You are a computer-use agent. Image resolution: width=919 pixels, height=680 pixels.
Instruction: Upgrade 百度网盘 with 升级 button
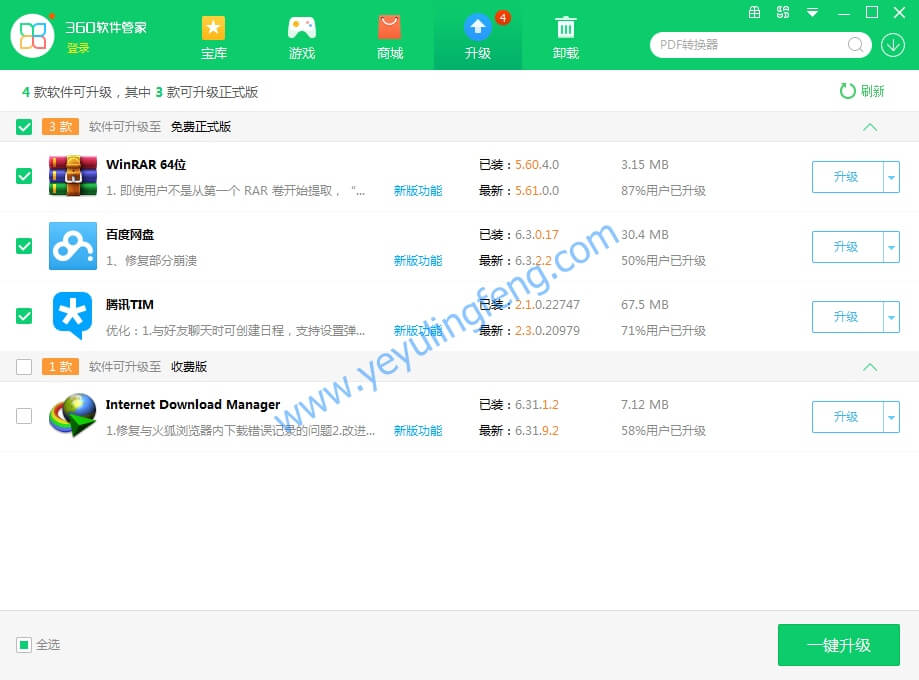pos(847,247)
